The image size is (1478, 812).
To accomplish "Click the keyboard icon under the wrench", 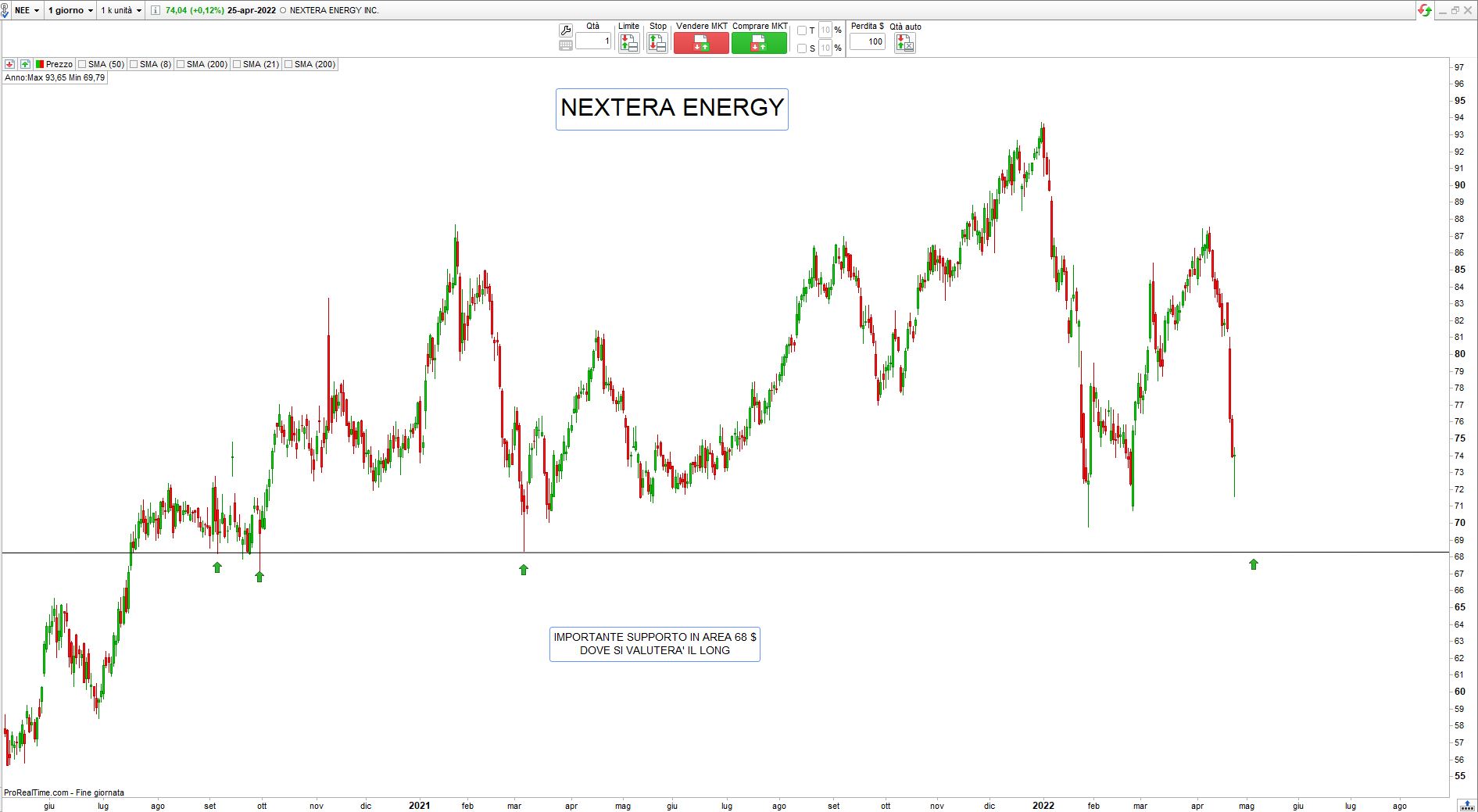I will [x=566, y=45].
